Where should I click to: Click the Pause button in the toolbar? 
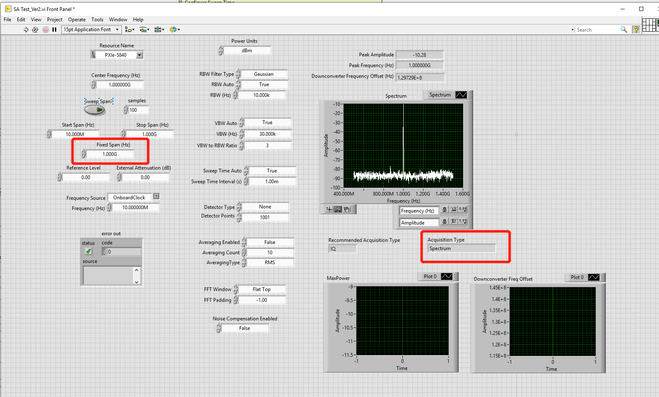pyautogui.click(x=54, y=29)
